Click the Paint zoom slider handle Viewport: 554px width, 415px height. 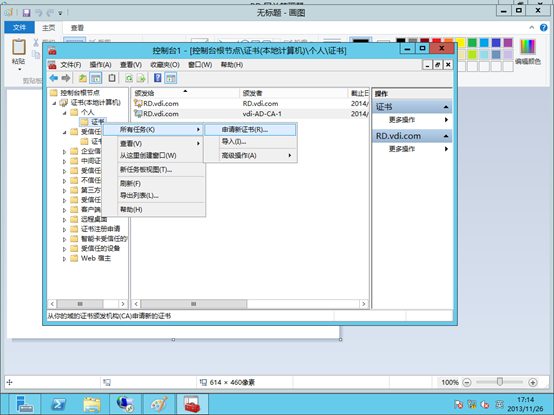pyautogui.click(x=500, y=382)
